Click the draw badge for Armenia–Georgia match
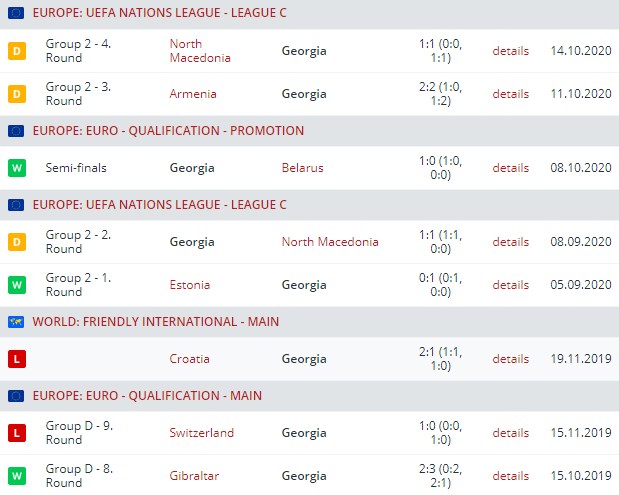This screenshot has height=495, width=619. (16, 94)
